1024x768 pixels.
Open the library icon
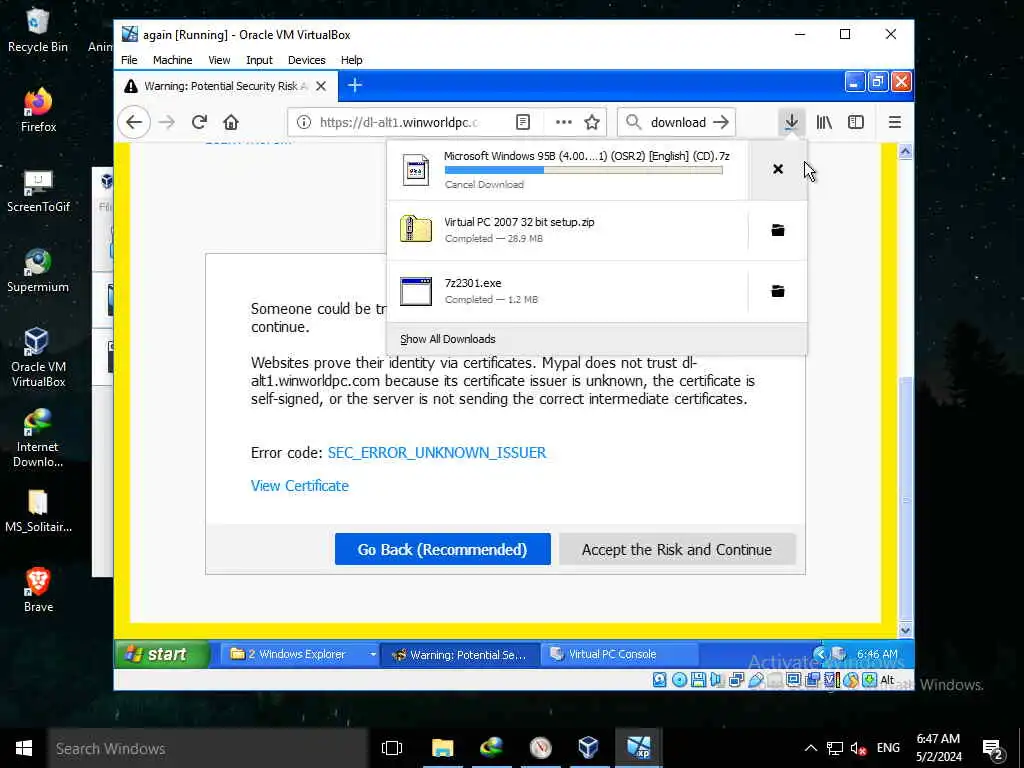click(824, 122)
